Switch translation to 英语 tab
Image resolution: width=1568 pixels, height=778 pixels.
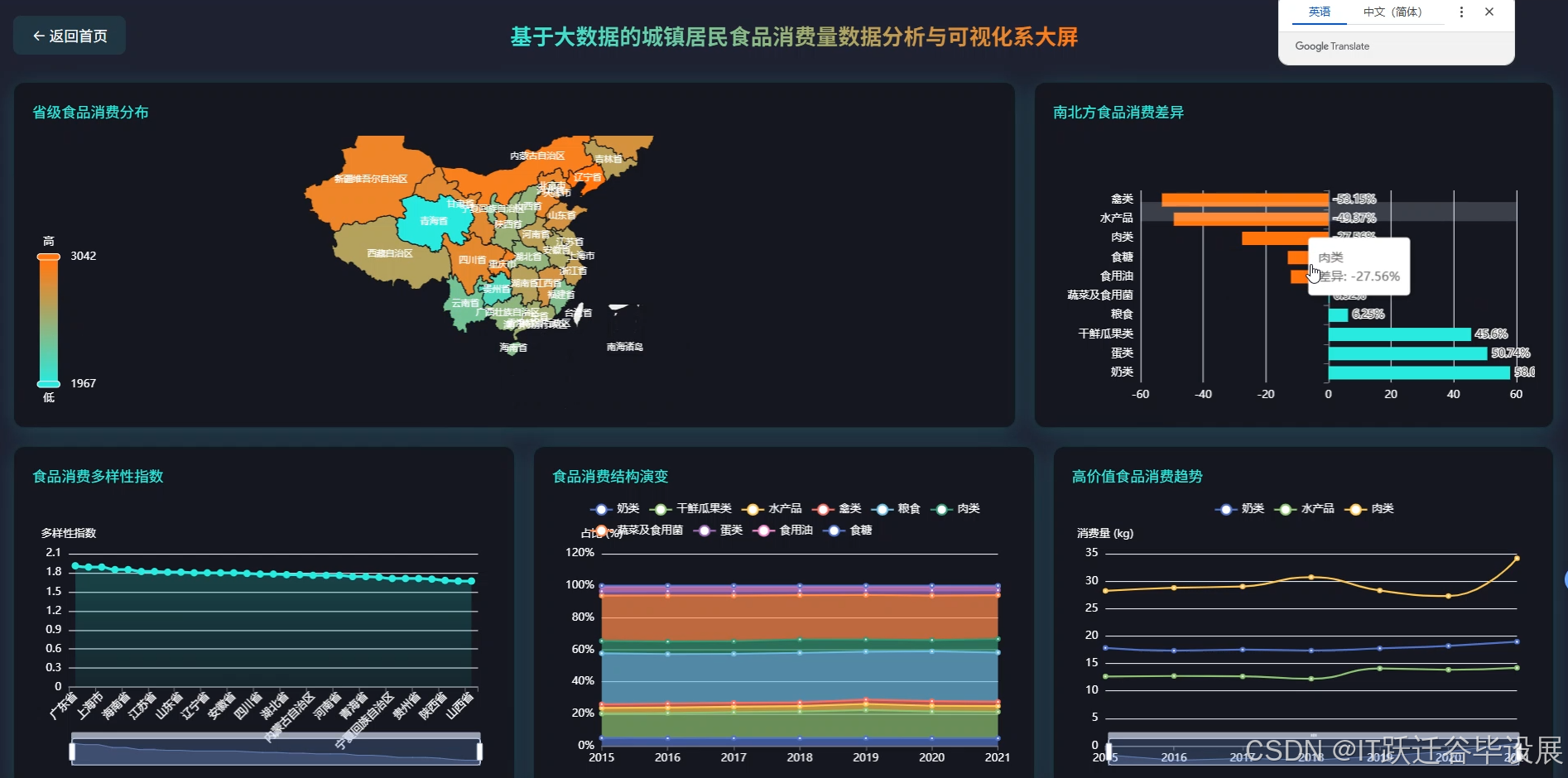tap(1320, 12)
